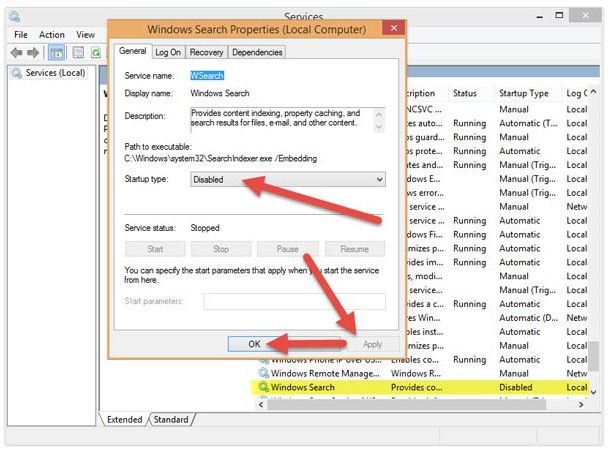Click the green refresh toolbar icon
611x456 pixels.
(x=95, y=52)
